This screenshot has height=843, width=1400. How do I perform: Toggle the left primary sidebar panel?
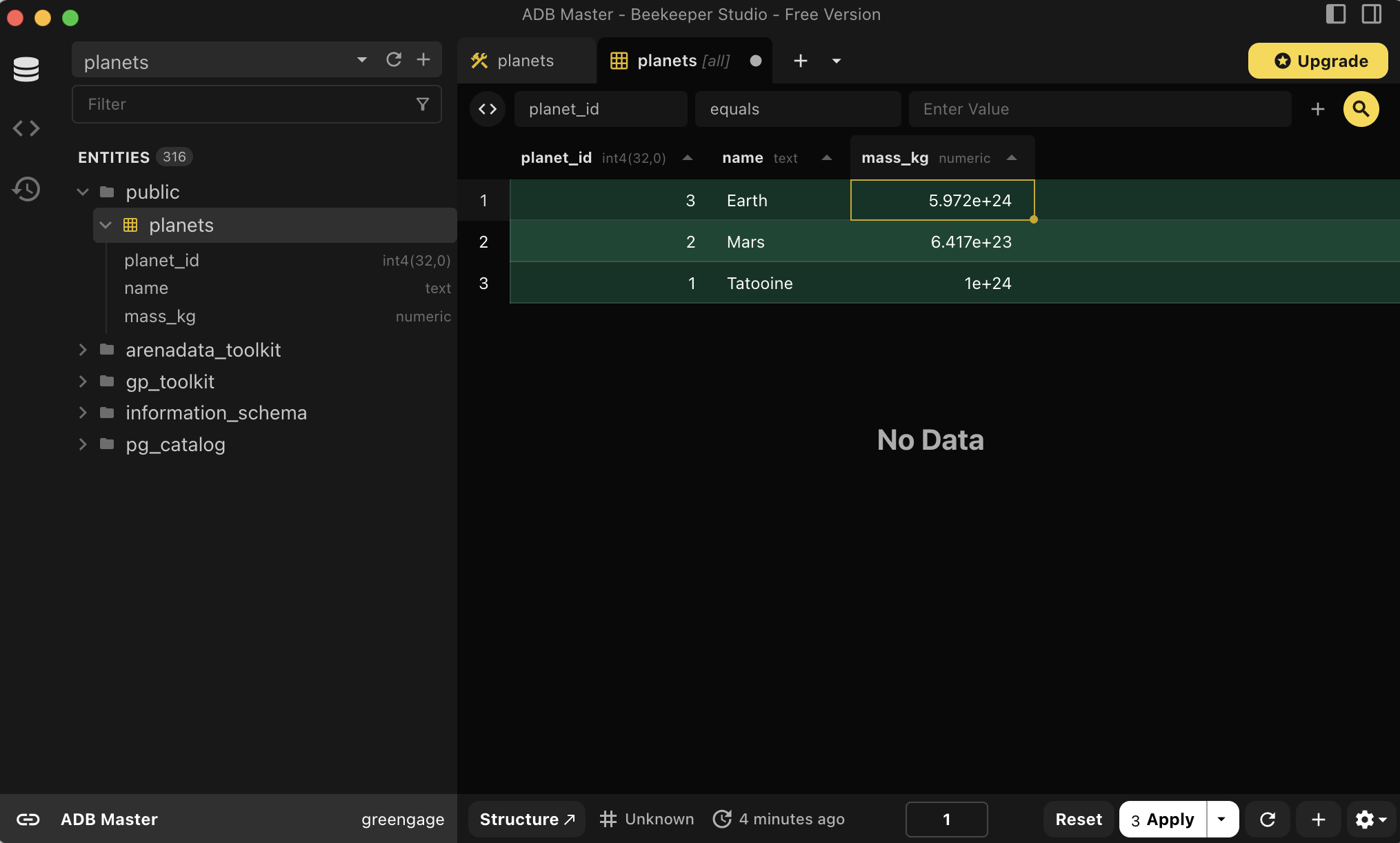click(x=1336, y=14)
